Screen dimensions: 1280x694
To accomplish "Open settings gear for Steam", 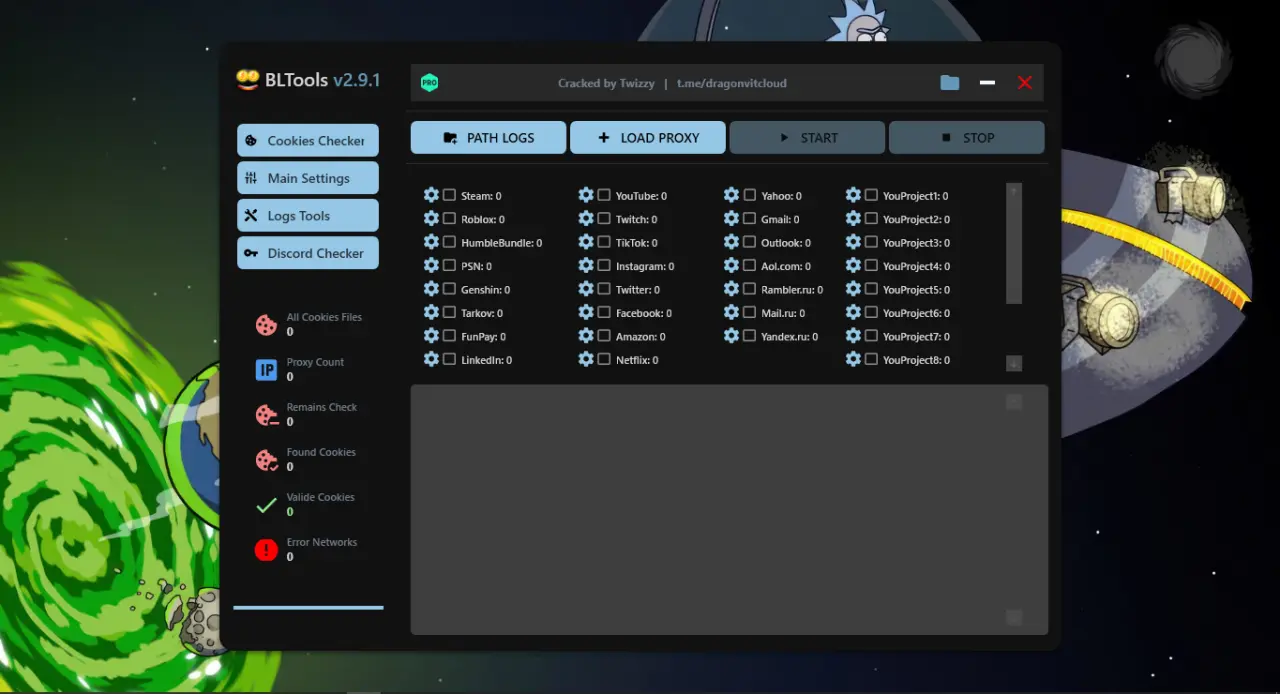I will click(x=431, y=195).
